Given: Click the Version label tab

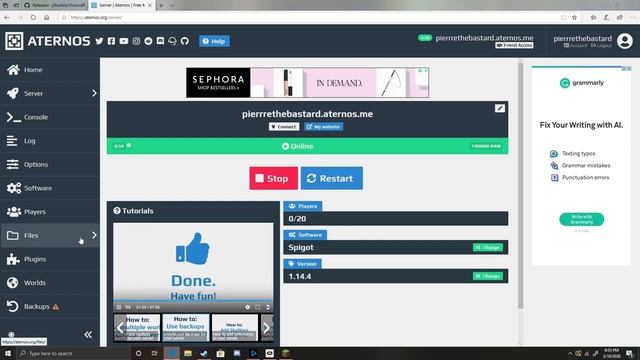Looking at the screenshot, I should coord(302,264).
